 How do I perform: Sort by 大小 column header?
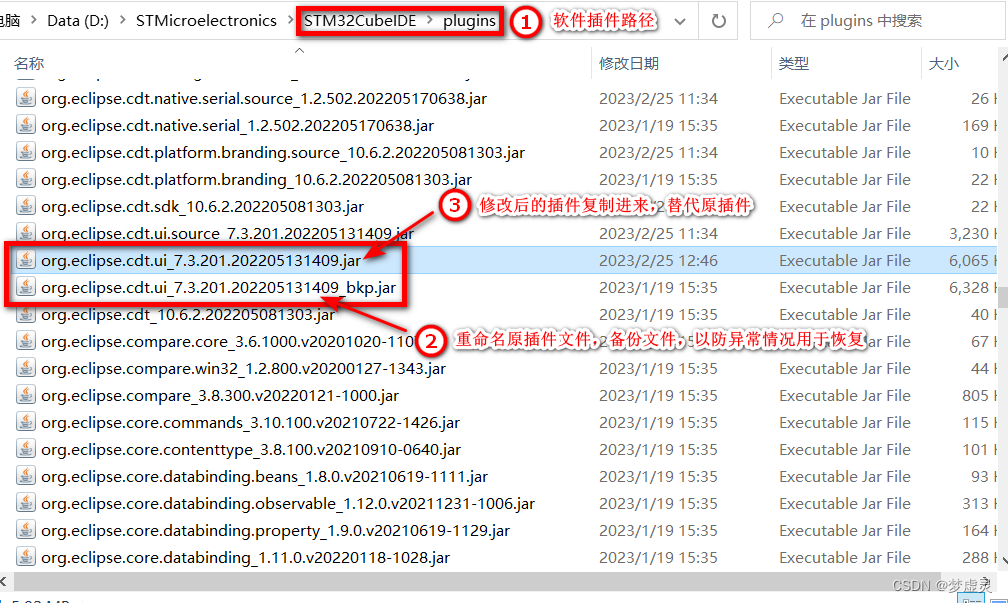tap(944, 64)
